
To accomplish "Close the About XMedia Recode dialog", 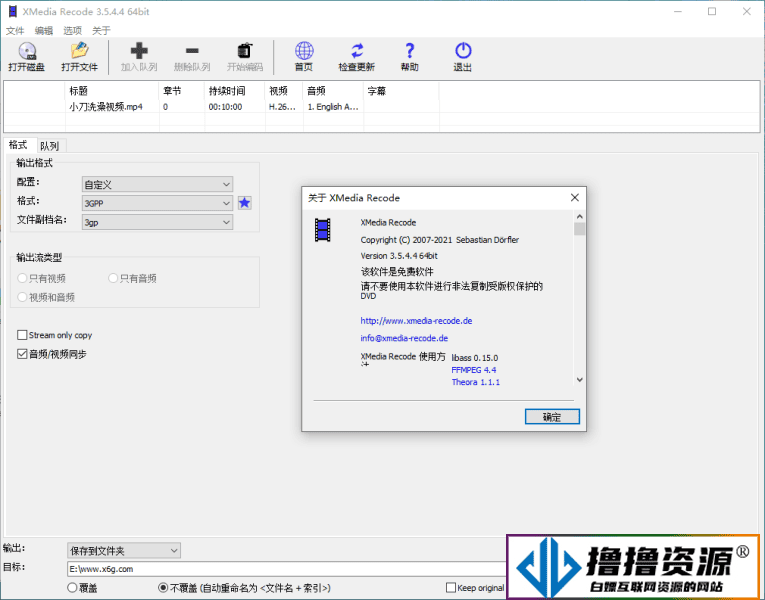I will [575, 198].
